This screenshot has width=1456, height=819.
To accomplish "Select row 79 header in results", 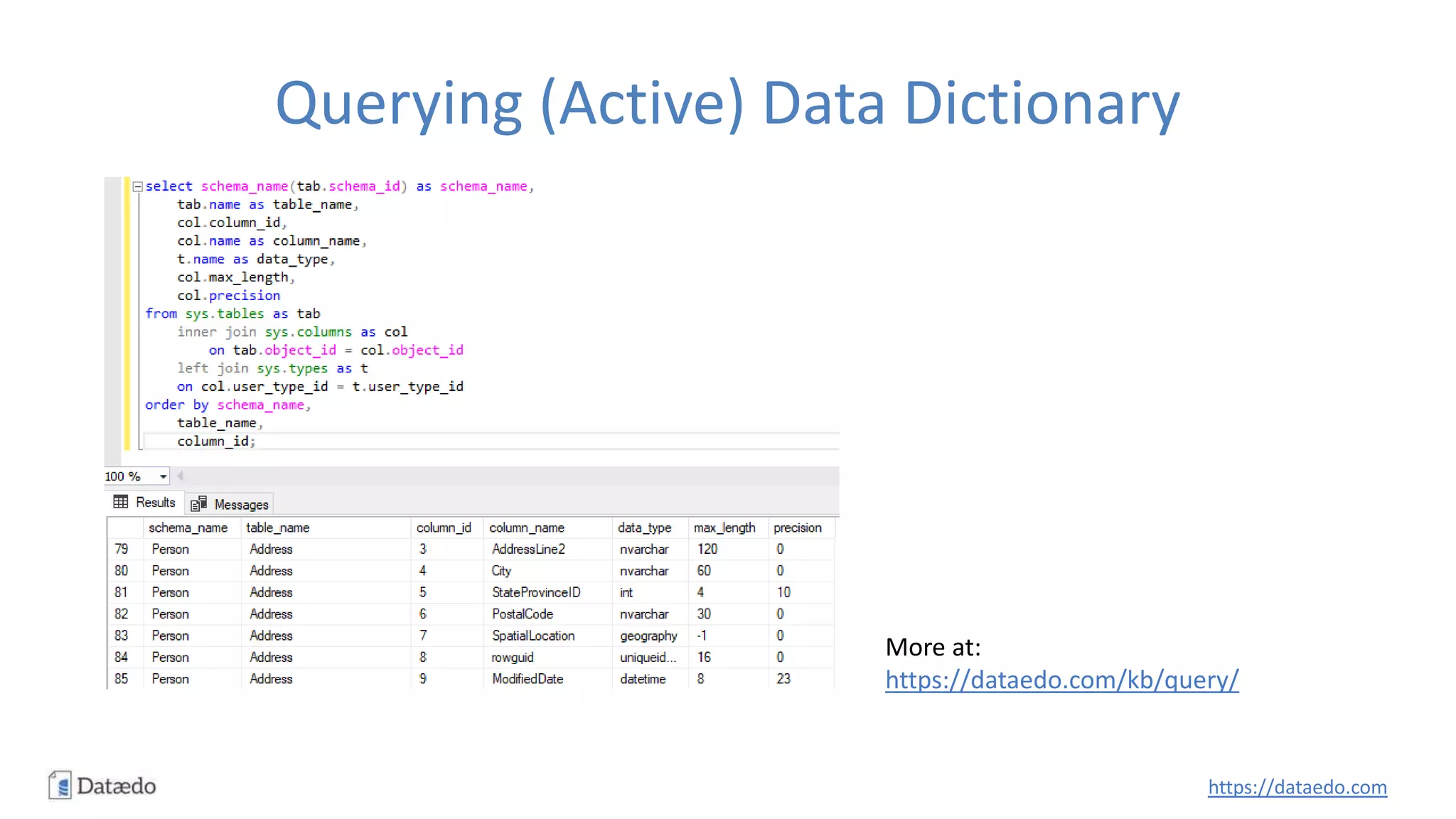I will tap(122, 550).
